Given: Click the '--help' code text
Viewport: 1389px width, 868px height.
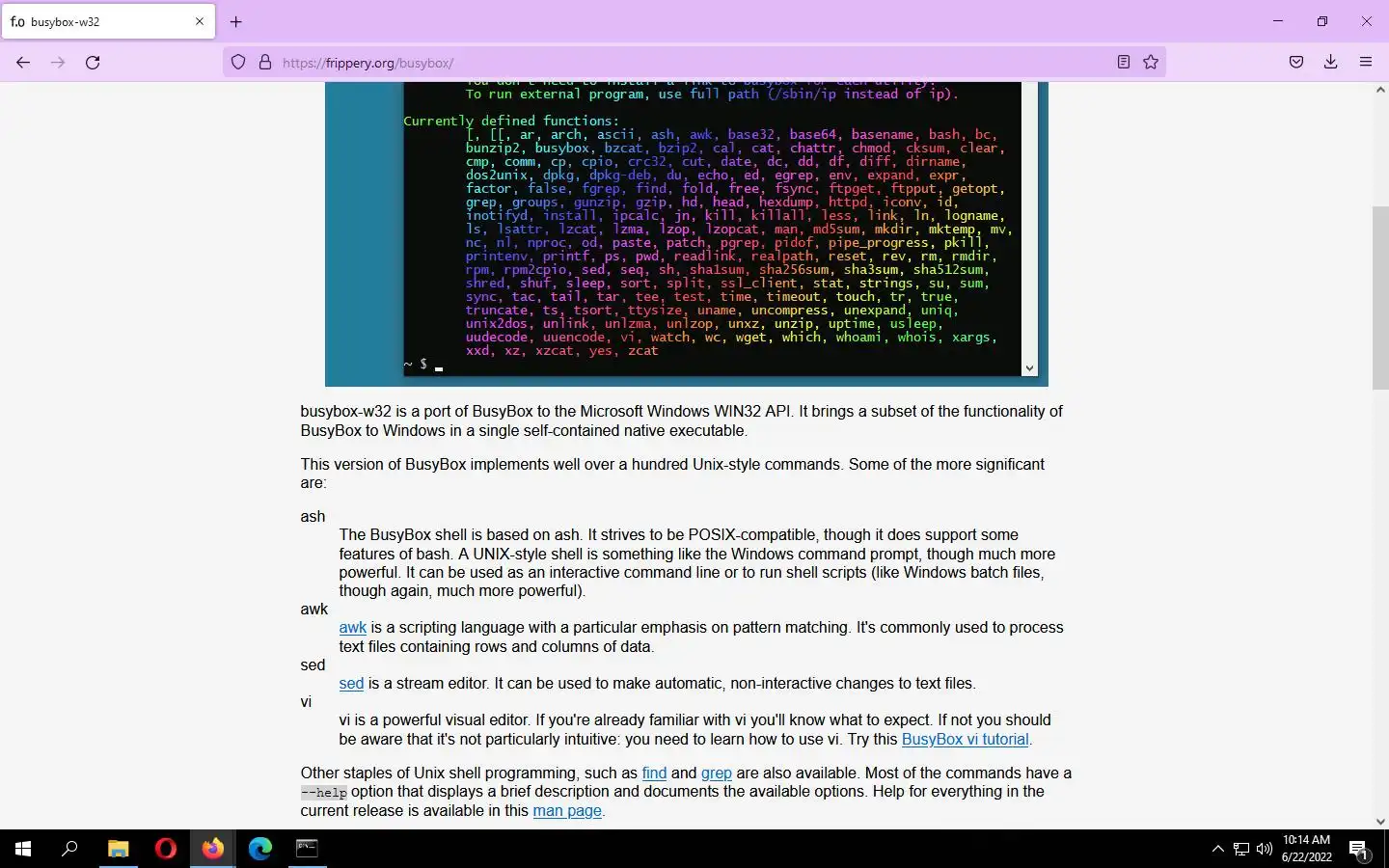Looking at the screenshot, I should pos(324,793).
